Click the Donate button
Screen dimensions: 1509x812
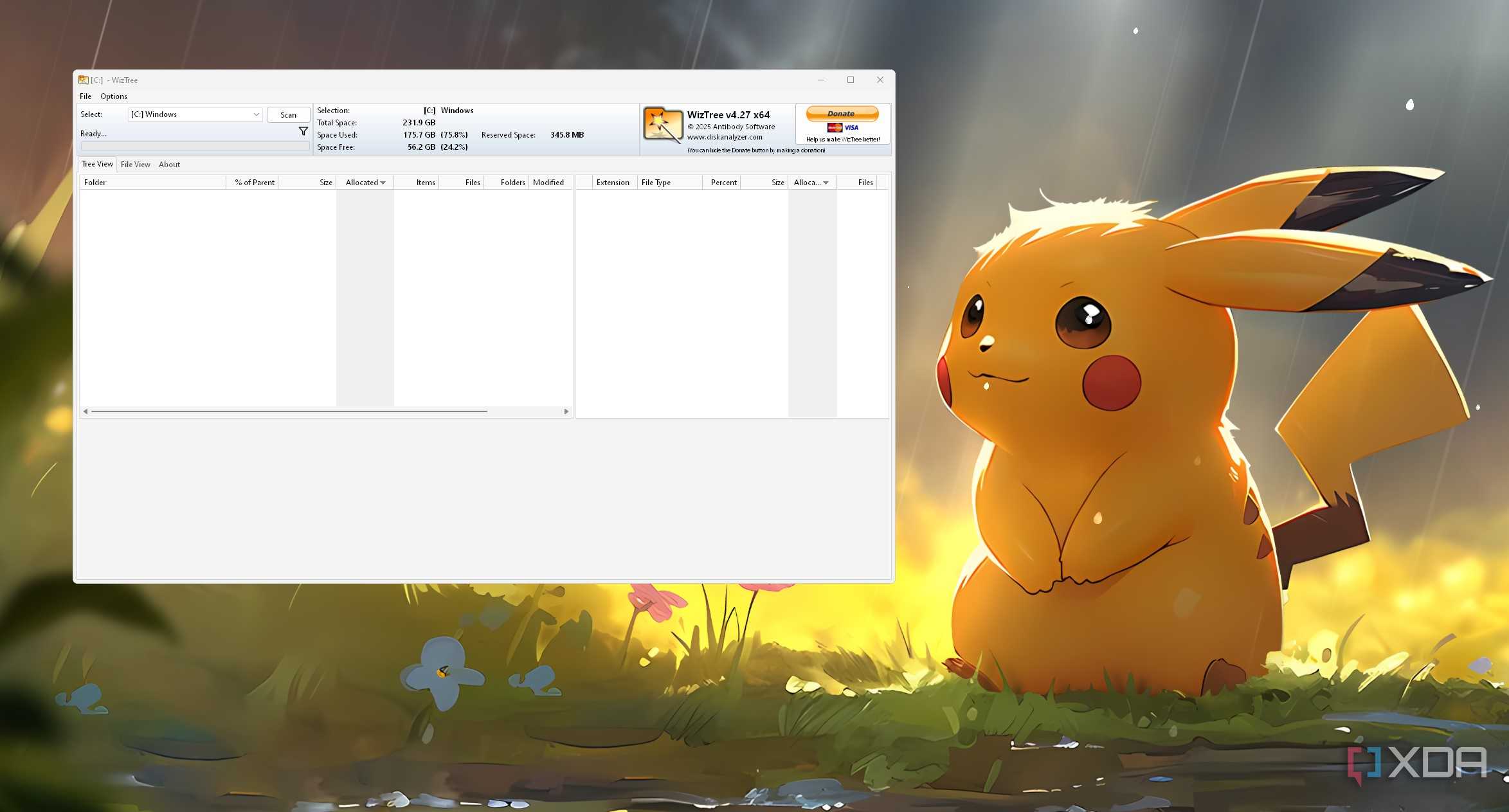842,113
